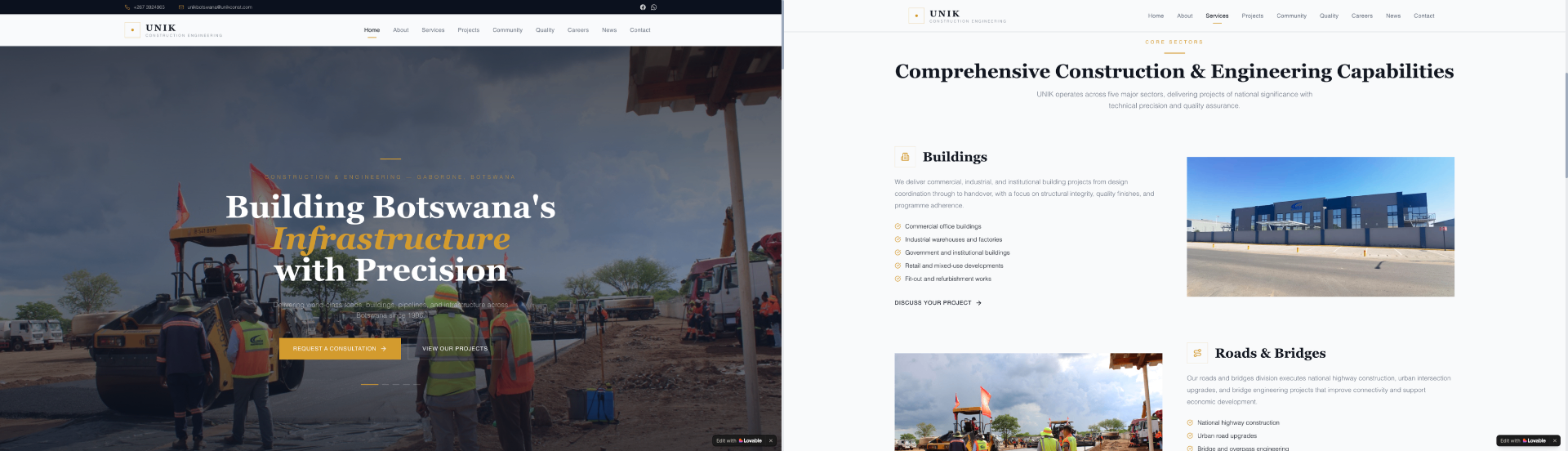Open About in the right page navigation
1568x451 pixels.
(x=1185, y=16)
